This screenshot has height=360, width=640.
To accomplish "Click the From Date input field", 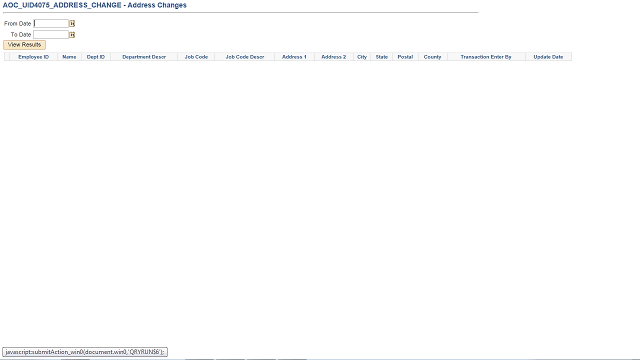I will coord(51,24).
